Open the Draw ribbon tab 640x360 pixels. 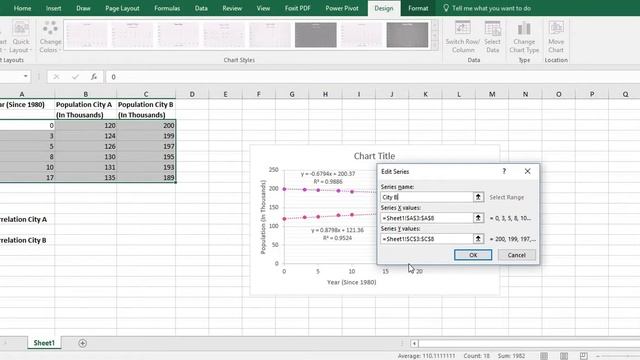[x=83, y=8]
